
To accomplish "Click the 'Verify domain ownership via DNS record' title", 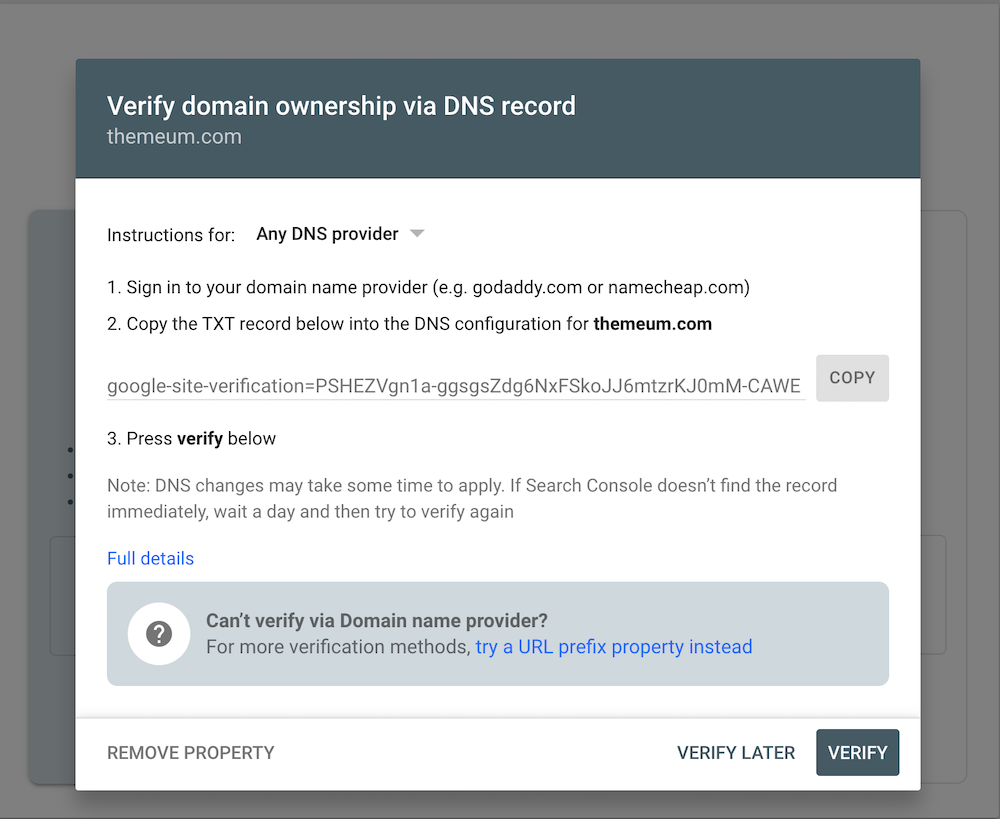I will point(341,106).
